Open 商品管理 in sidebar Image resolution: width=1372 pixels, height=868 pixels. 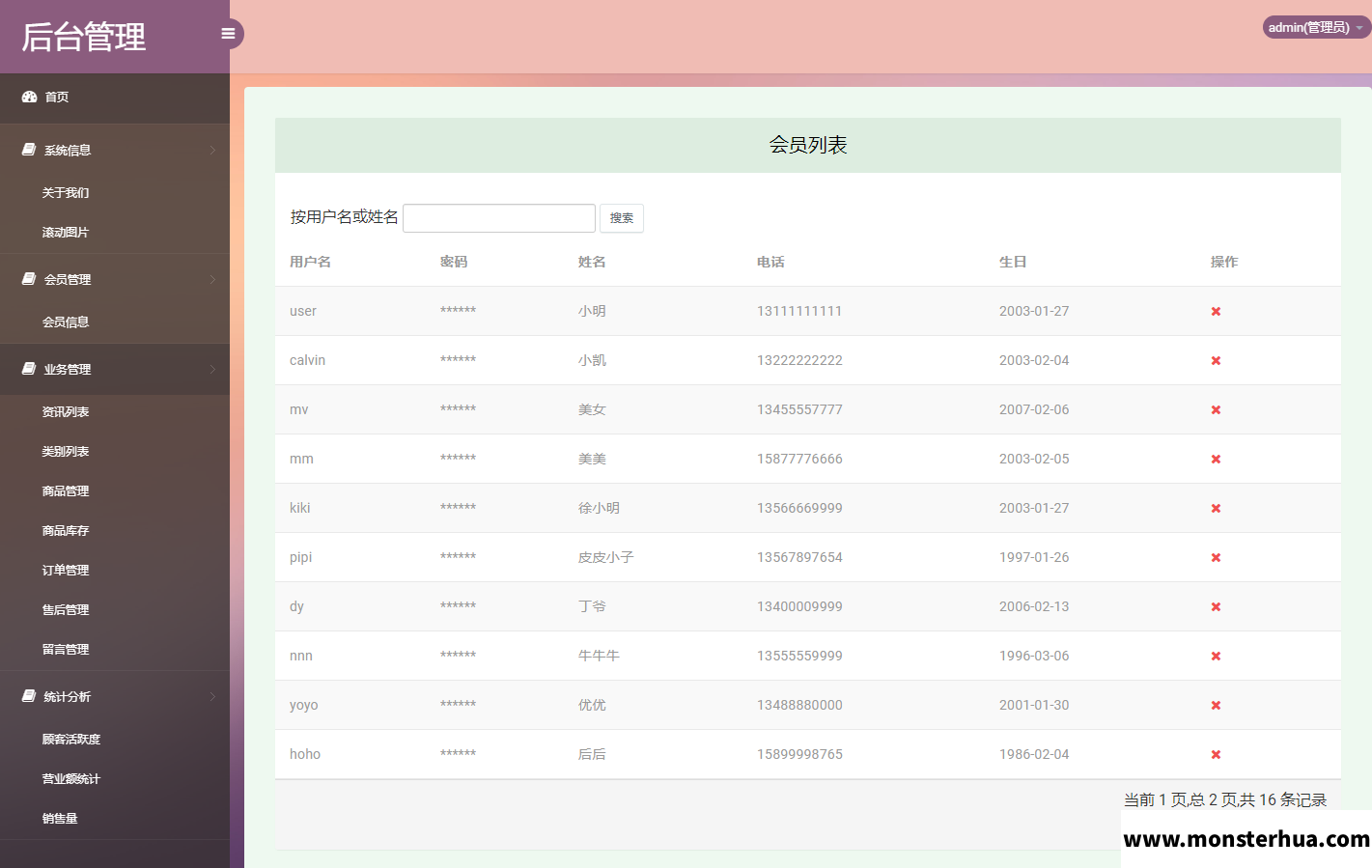[66, 491]
